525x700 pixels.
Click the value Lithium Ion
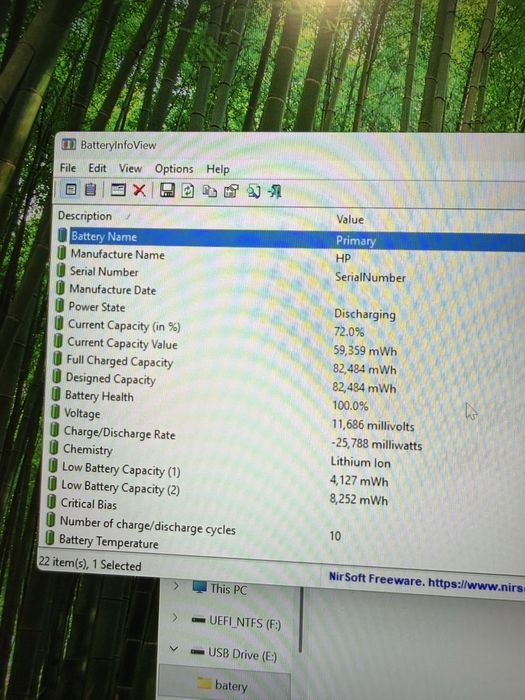(360, 462)
